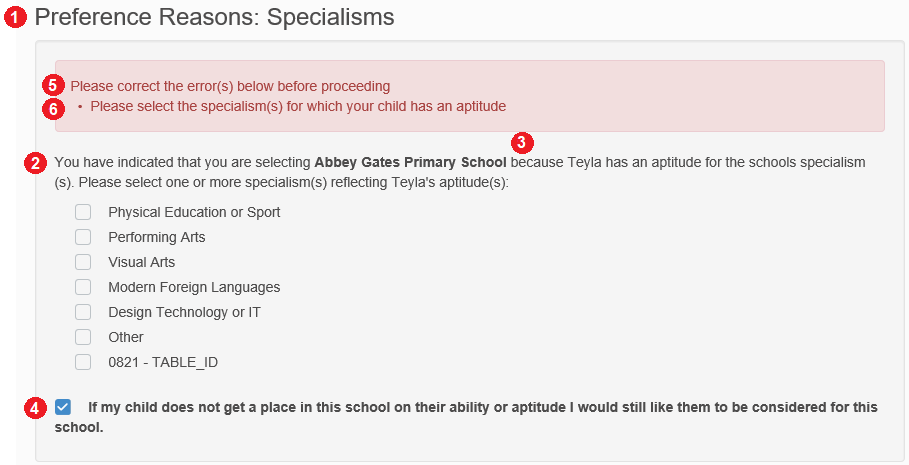
Task: Click red annotation marker number 2
Action: point(35,164)
